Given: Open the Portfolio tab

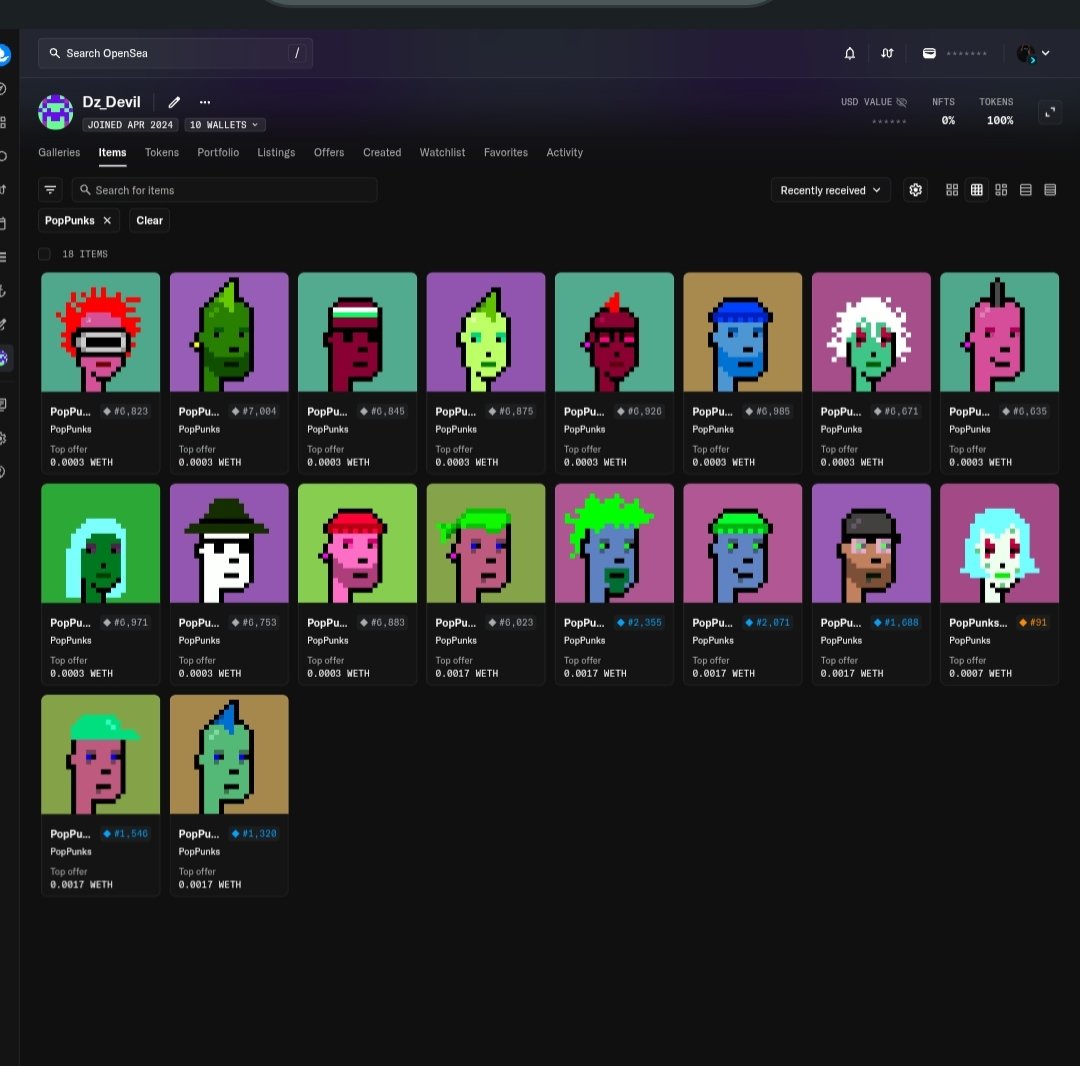Looking at the screenshot, I should (x=218, y=152).
